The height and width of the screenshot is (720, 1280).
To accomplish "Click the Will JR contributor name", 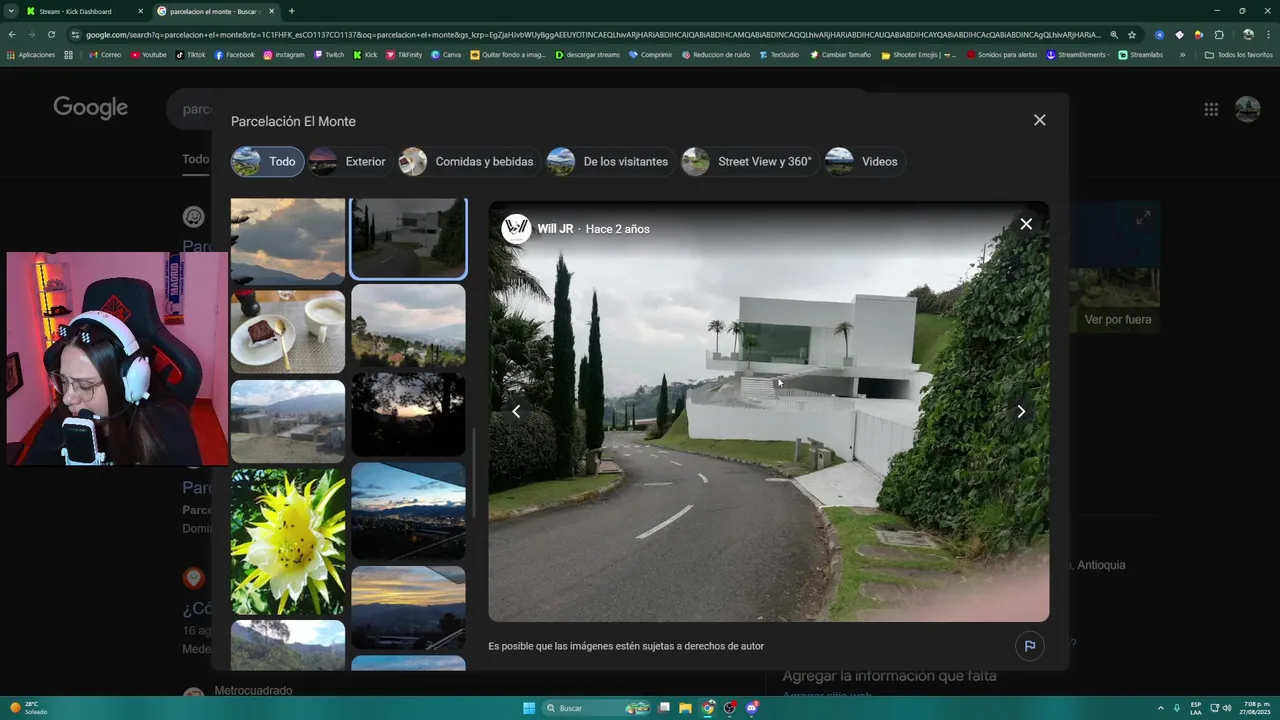I will click(555, 229).
